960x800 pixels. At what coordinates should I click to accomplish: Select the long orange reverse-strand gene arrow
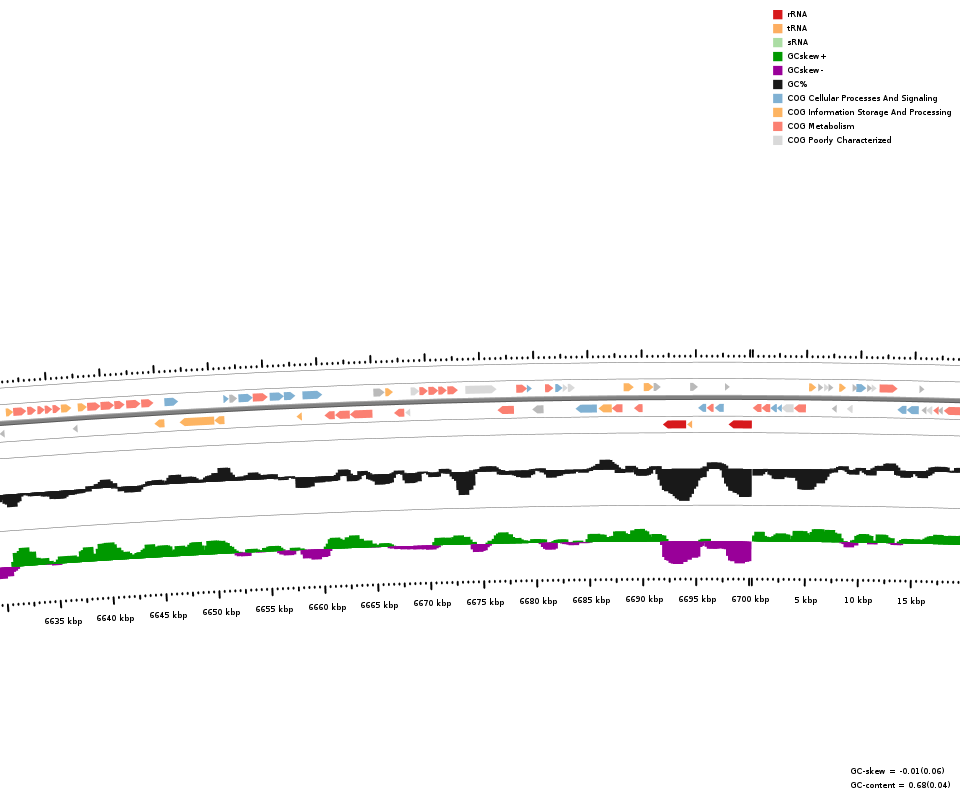[197, 422]
